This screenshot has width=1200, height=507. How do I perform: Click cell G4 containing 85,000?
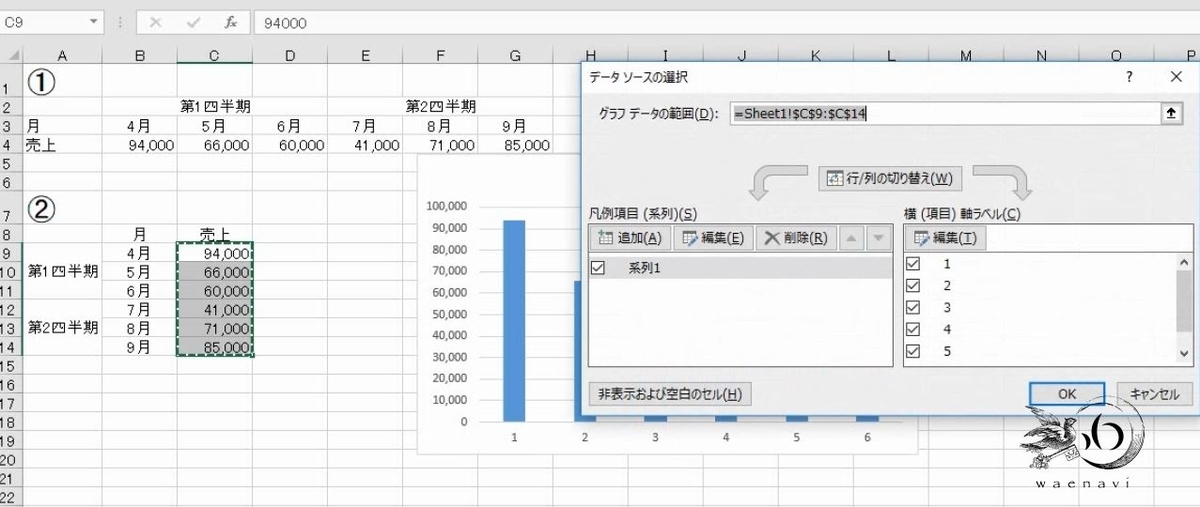click(515, 145)
